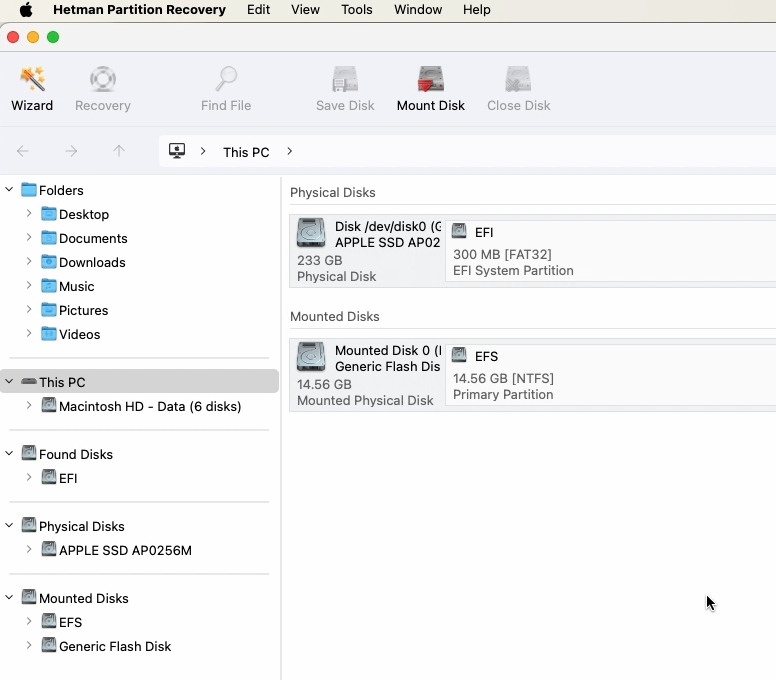Open the Edit menu
The width and height of the screenshot is (776, 680).
click(258, 9)
